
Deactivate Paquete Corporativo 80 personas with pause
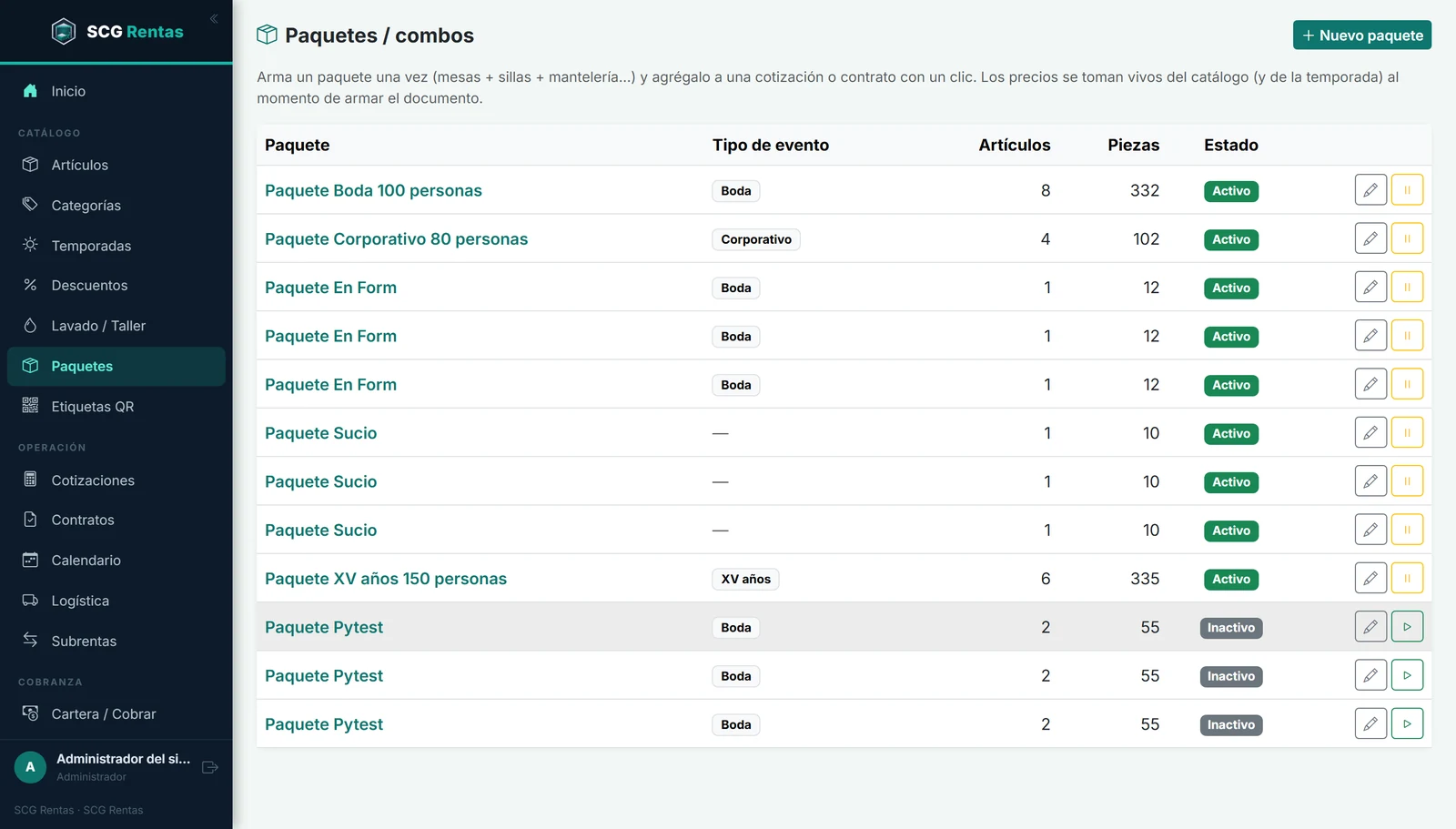(1407, 238)
